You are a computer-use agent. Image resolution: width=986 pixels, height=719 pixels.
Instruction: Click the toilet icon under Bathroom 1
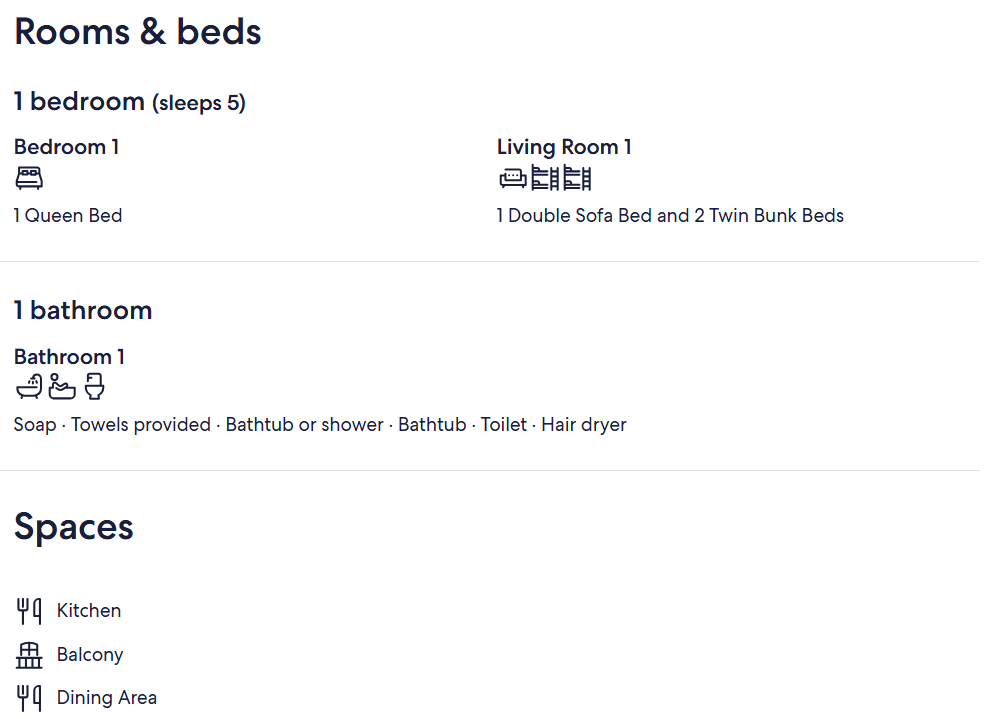pos(94,387)
